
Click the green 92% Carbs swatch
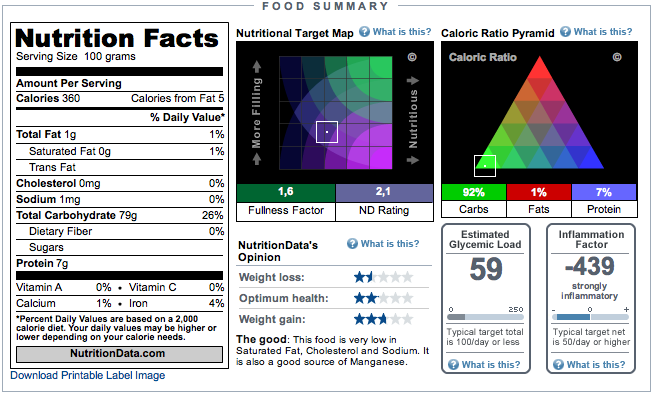[474, 192]
